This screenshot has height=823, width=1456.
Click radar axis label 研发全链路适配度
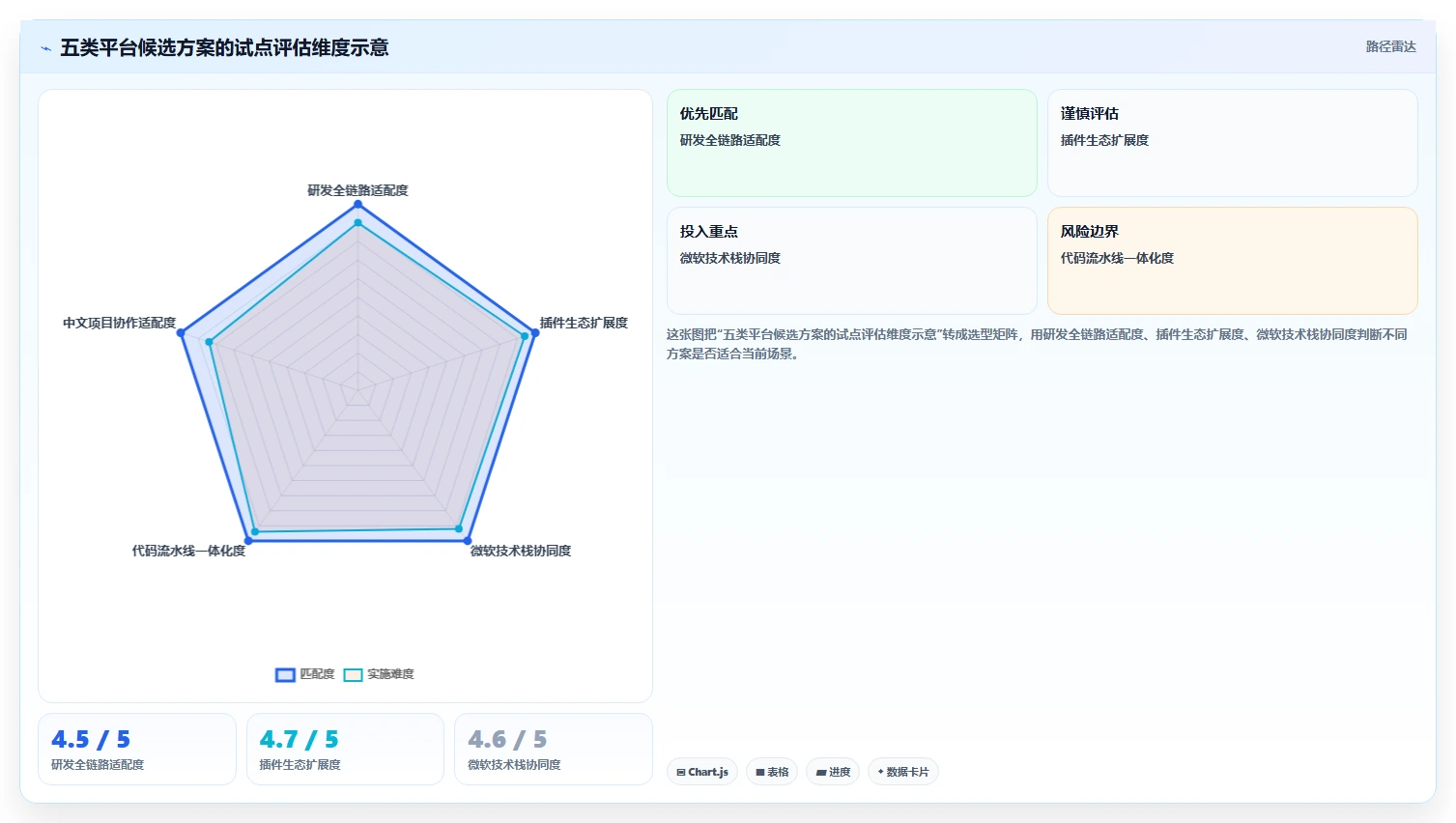click(x=357, y=190)
